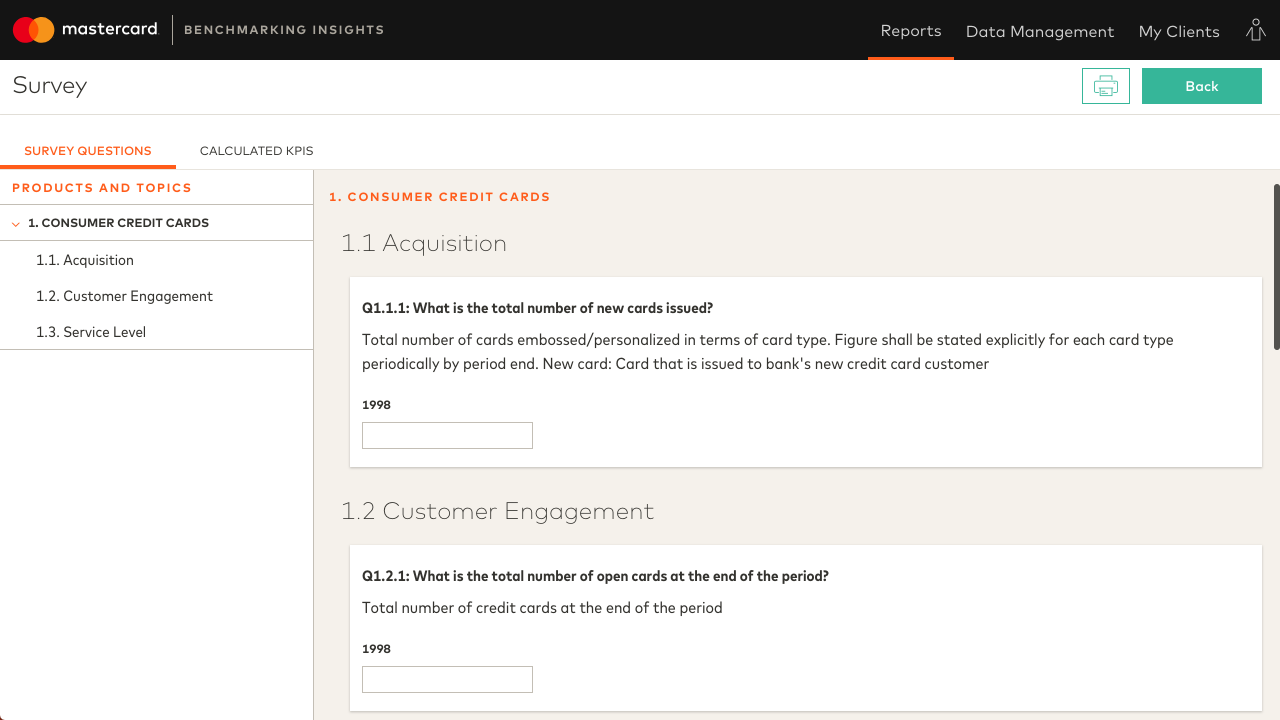Open the Reports menu item
The image size is (1280, 720).
(910, 31)
